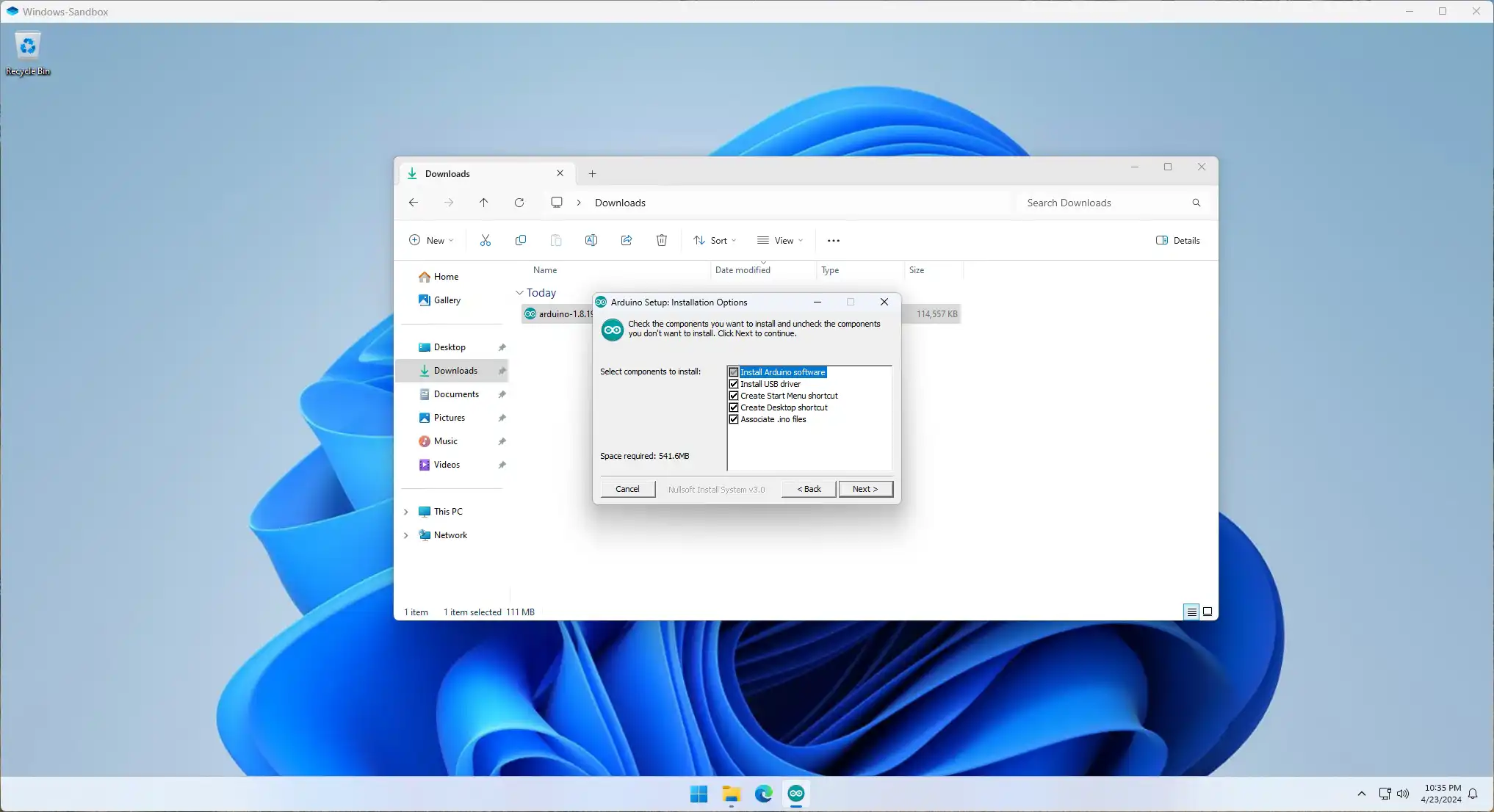Click the Up arrow navigation icon
Image resolution: width=1494 pixels, height=812 pixels.
coord(483,203)
